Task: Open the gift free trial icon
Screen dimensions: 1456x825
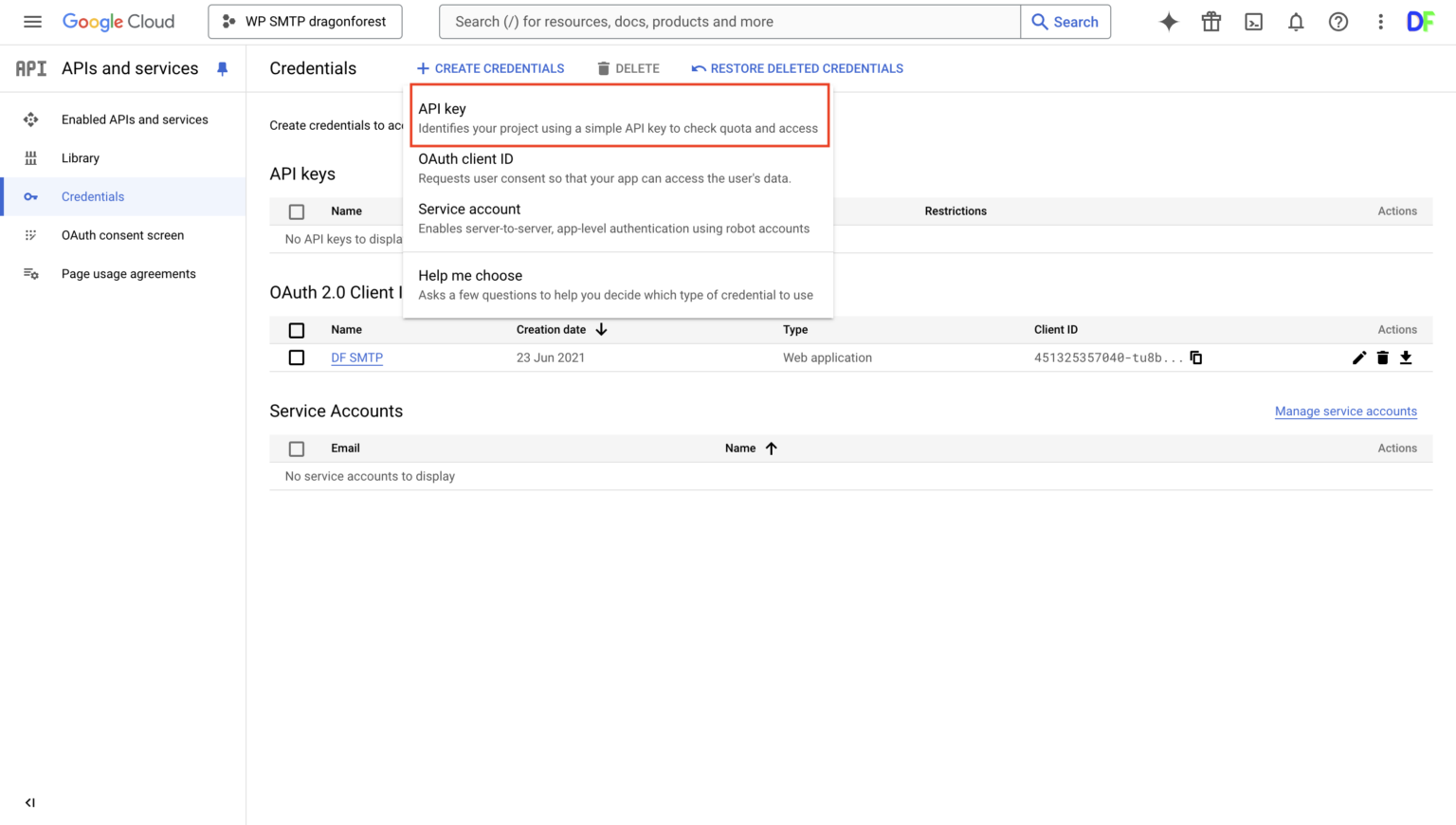Action: pyautogui.click(x=1211, y=22)
